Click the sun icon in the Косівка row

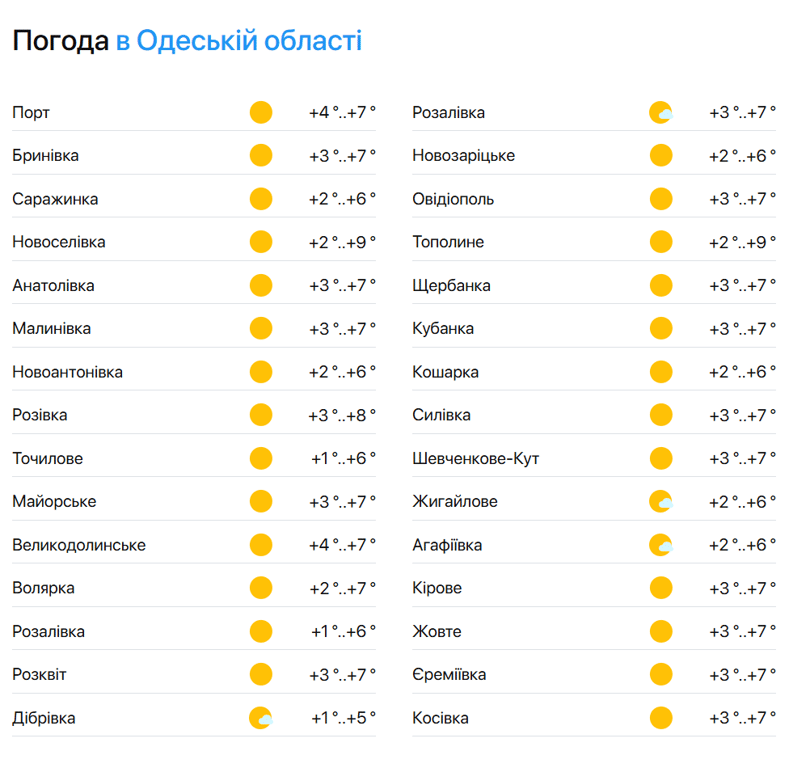[x=661, y=718]
